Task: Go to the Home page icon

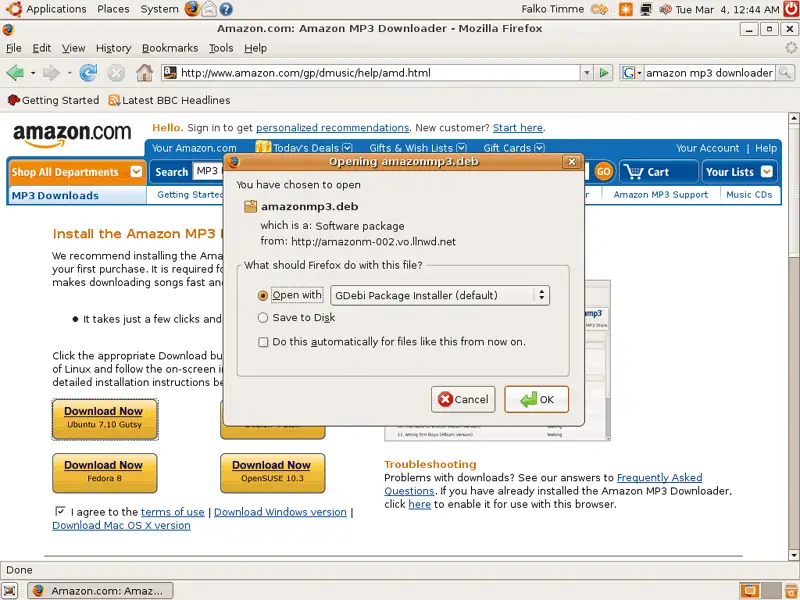Action: (x=144, y=73)
